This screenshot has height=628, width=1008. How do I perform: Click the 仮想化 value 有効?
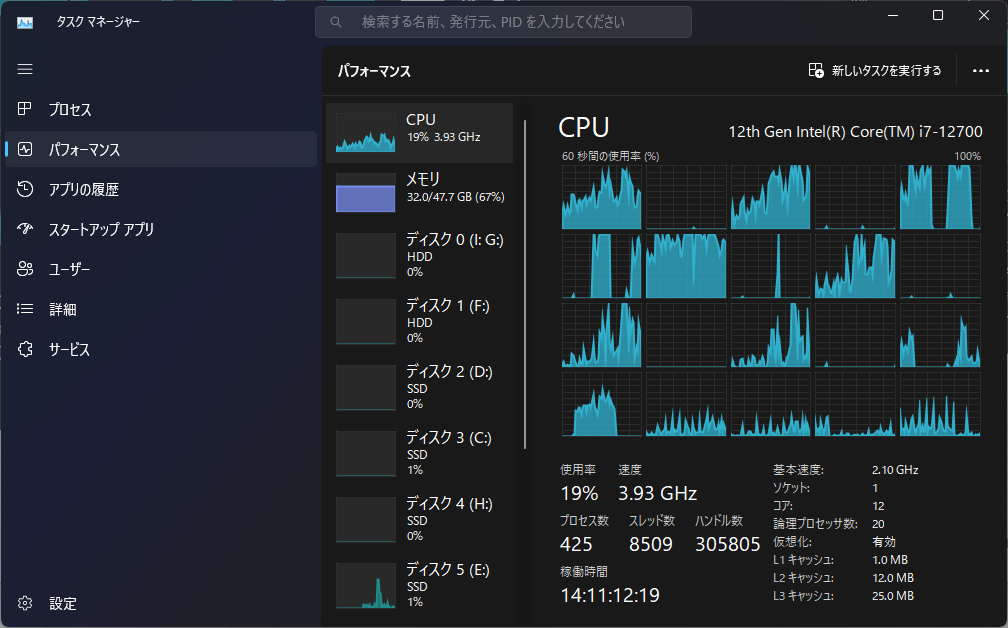884,542
